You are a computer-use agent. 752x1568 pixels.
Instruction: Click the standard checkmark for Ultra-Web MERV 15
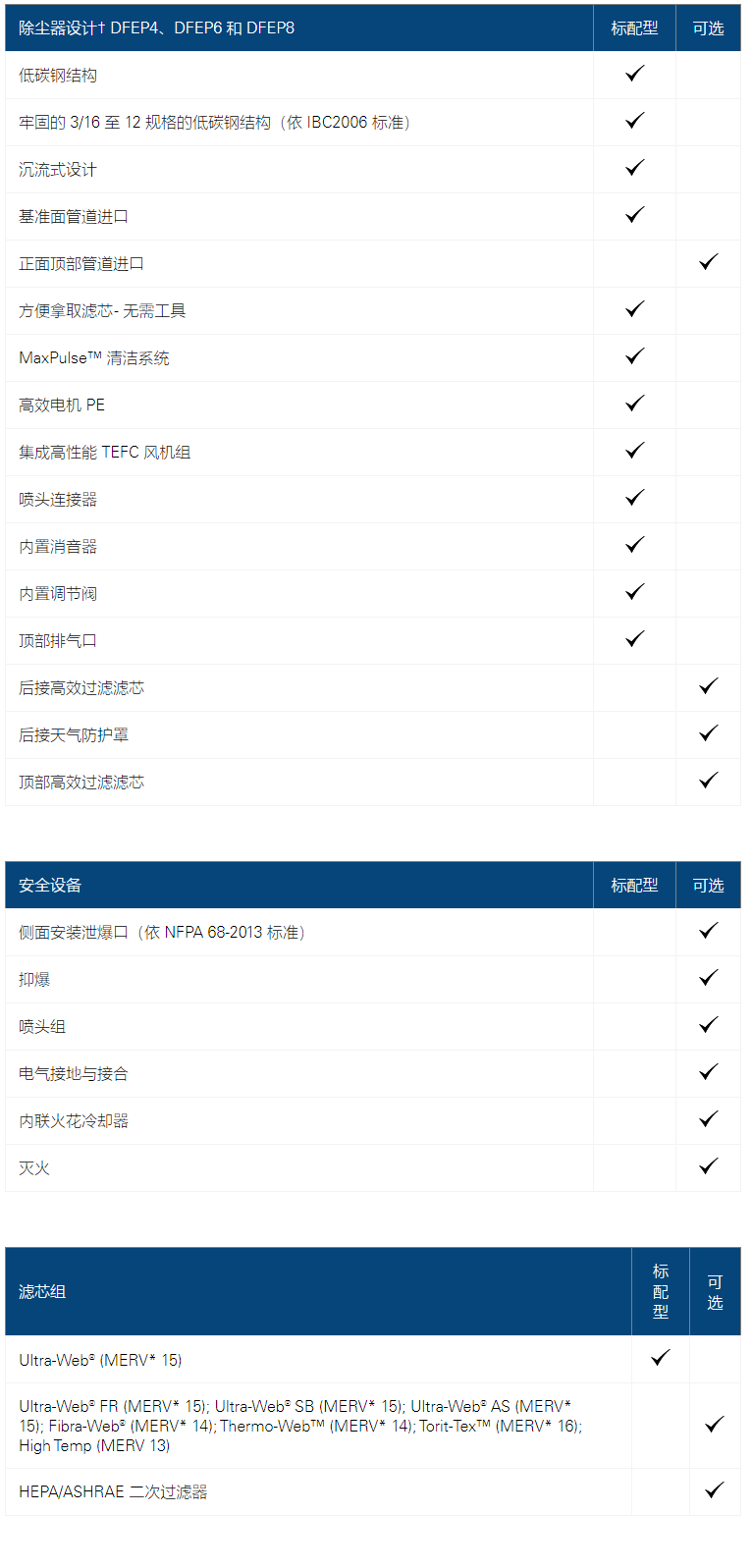click(661, 1358)
